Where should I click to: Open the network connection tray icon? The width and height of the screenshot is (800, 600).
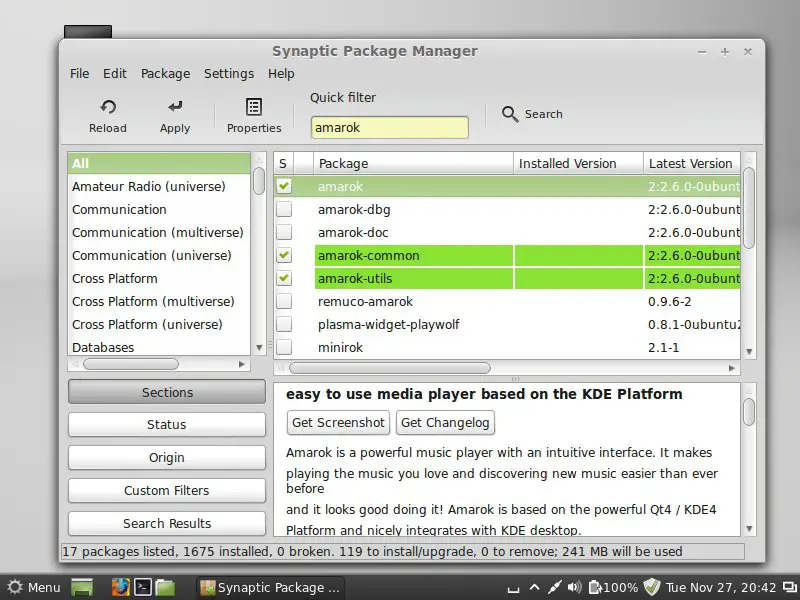[x=555, y=587]
